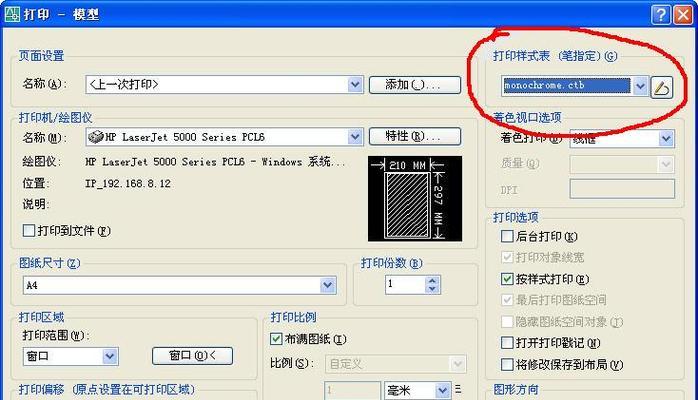Viewport: 698px width, 400px height.
Task: Enable the 后台打印 checkbox
Action: point(507,236)
